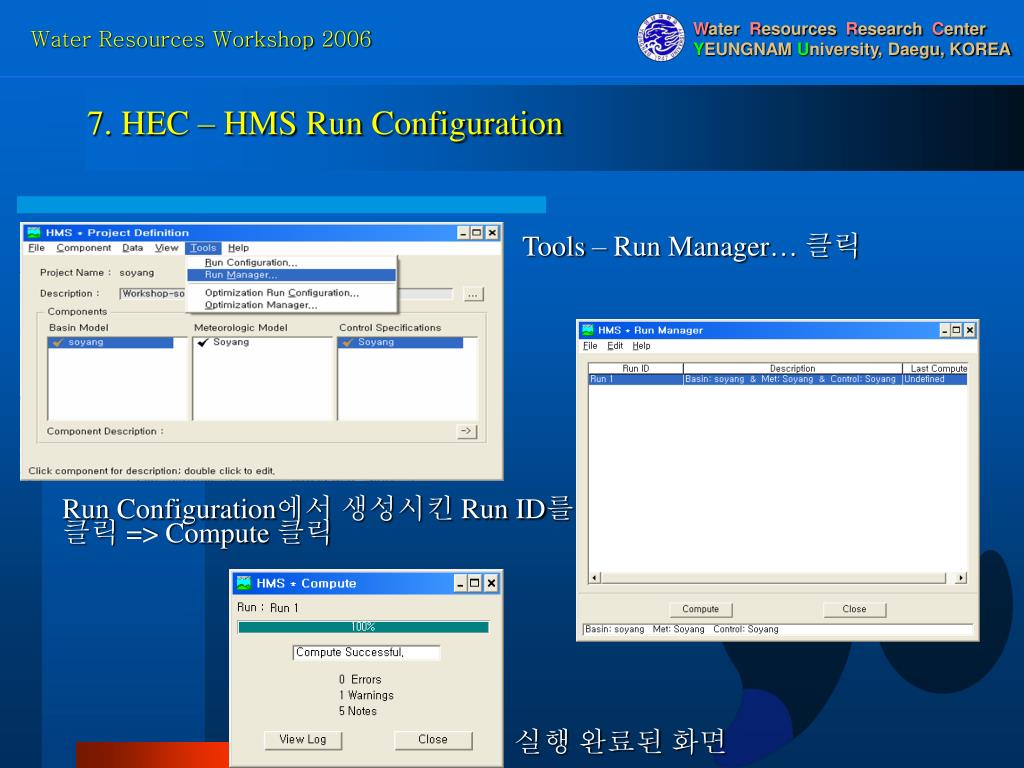Image resolution: width=1024 pixels, height=768 pixels.
Task: Open the File menu in Project Definition
Action: (x=37, y=248)
